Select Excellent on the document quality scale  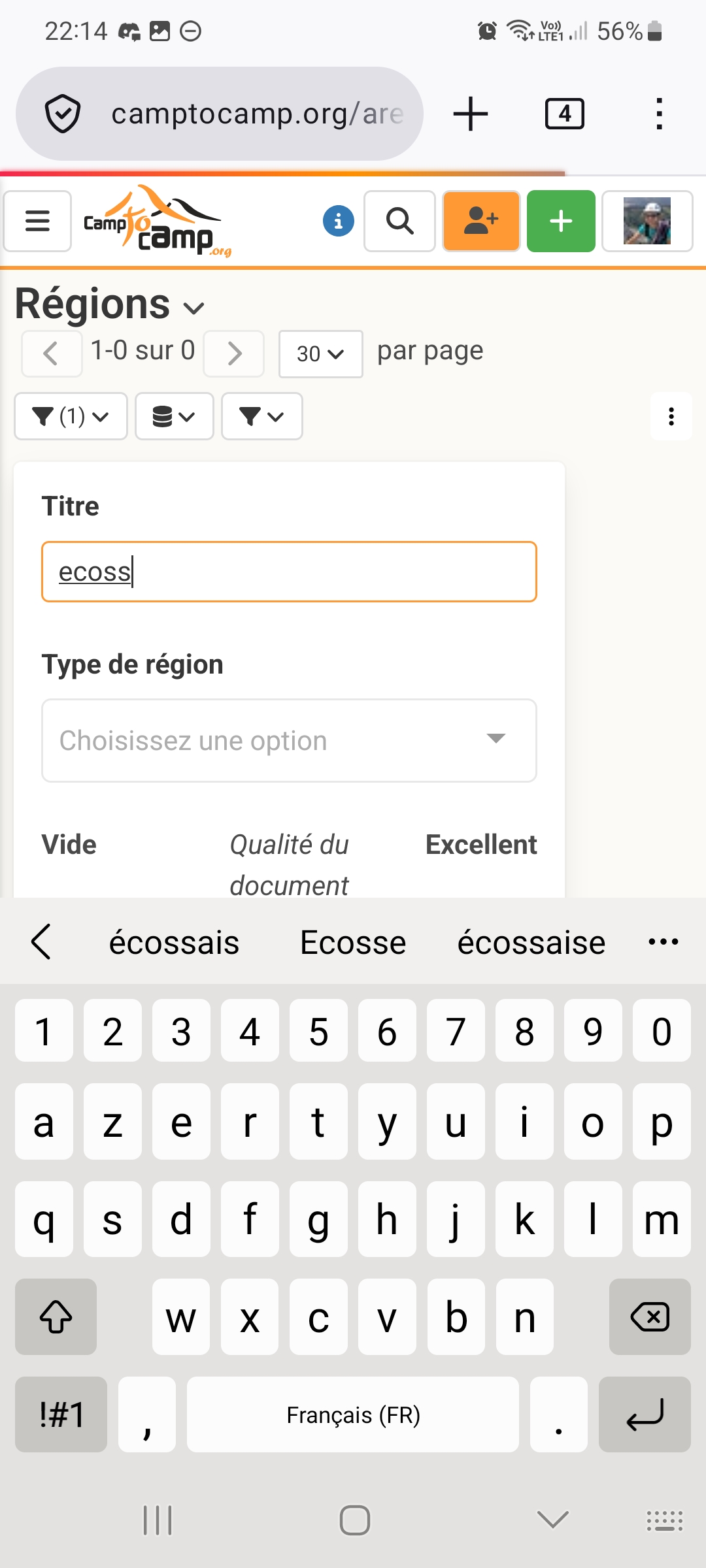click(x=481, y=845)
